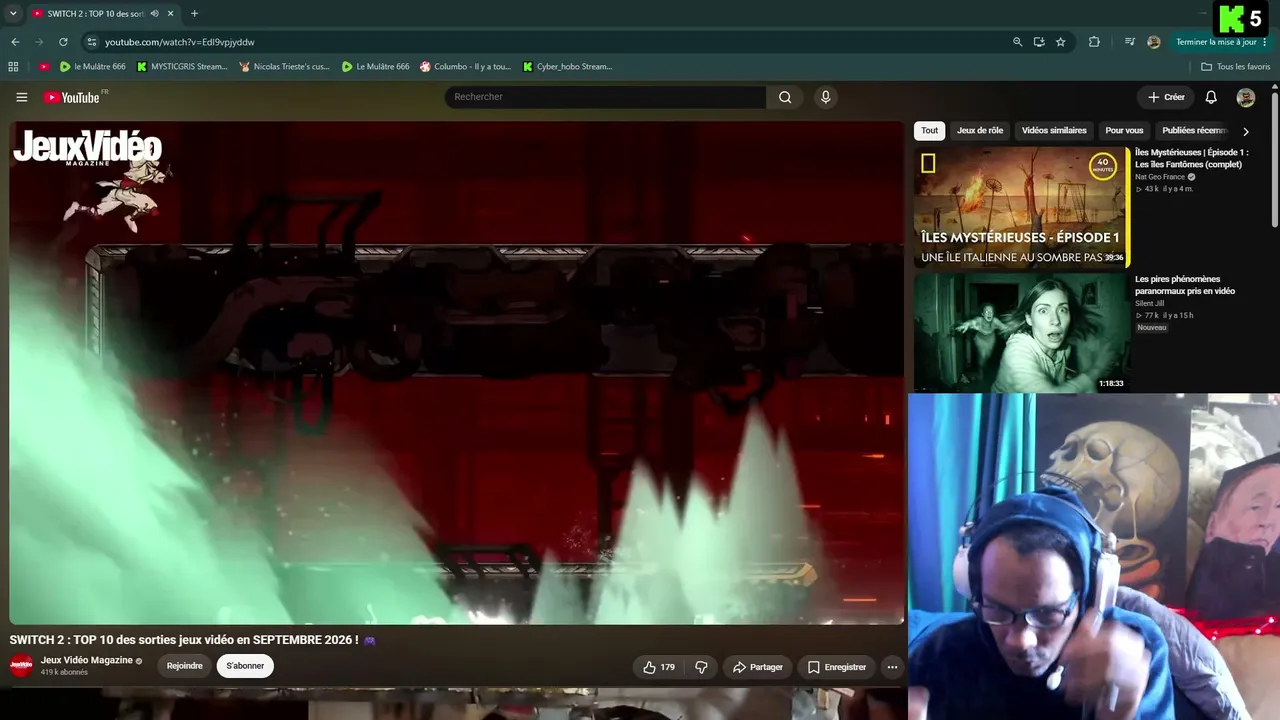Open the Nat Geo France channel
The image size is (1280, 720).
pyautogui.click(x=1160, y=177)
